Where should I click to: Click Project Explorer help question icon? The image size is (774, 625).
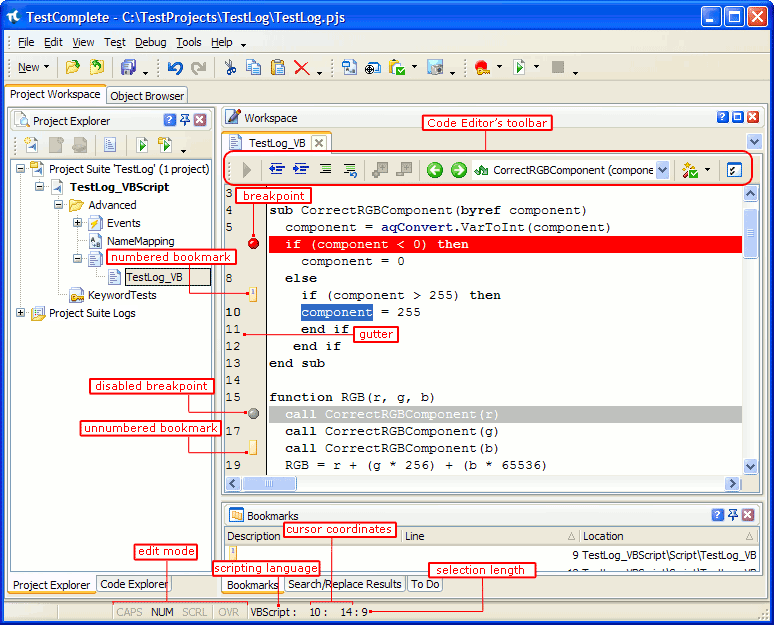pyautogui.click(x=169, y=120)
